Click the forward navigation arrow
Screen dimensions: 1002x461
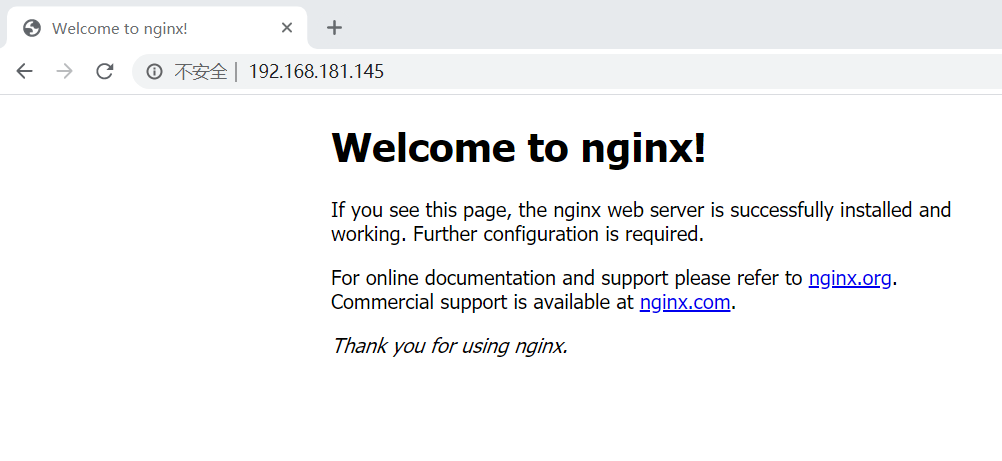tap(65, 71)
